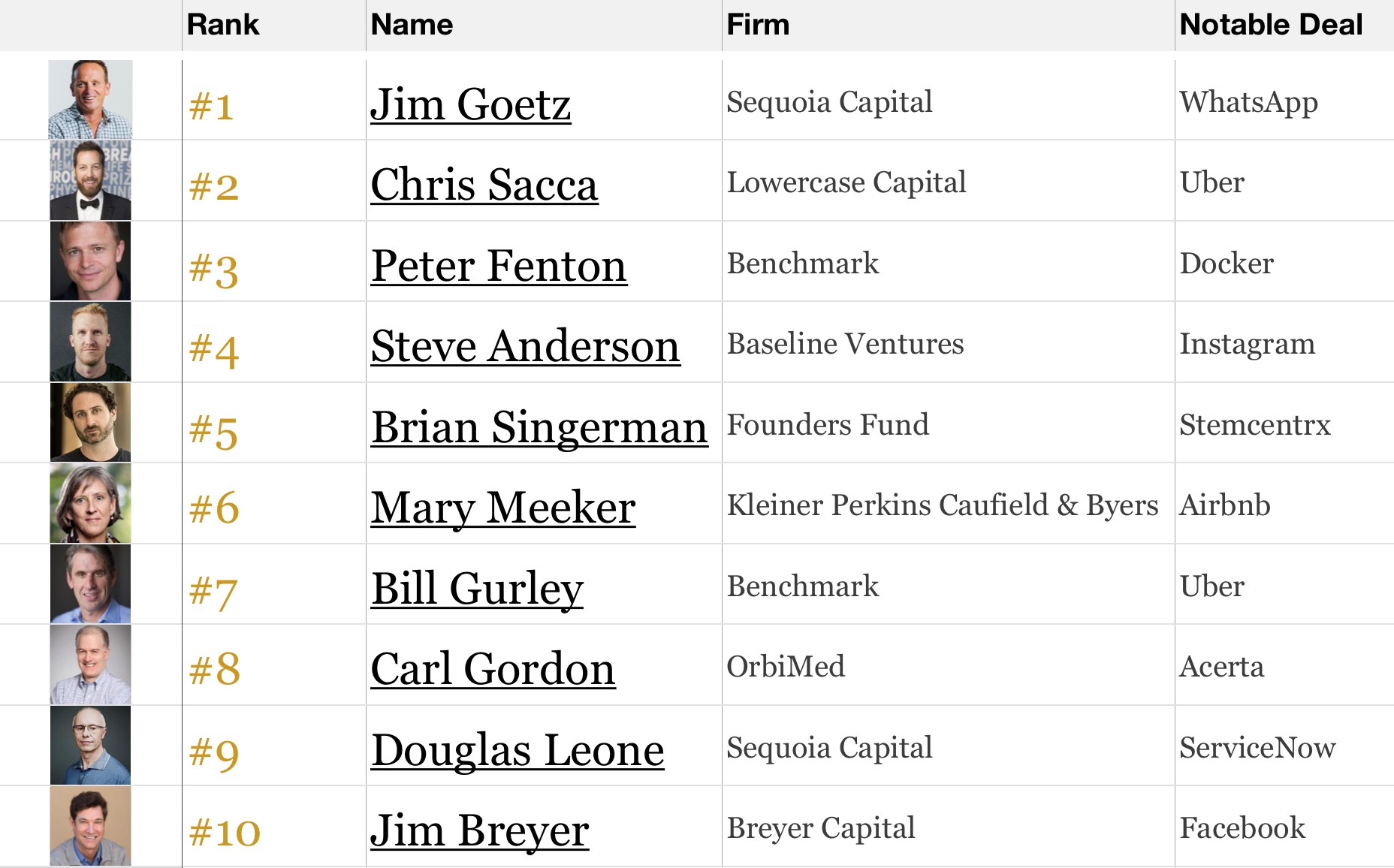Open Peter Fenton's profile link
Image resolution: width=1394 pixels, height=868 pixels.
[x=499, y=266]
